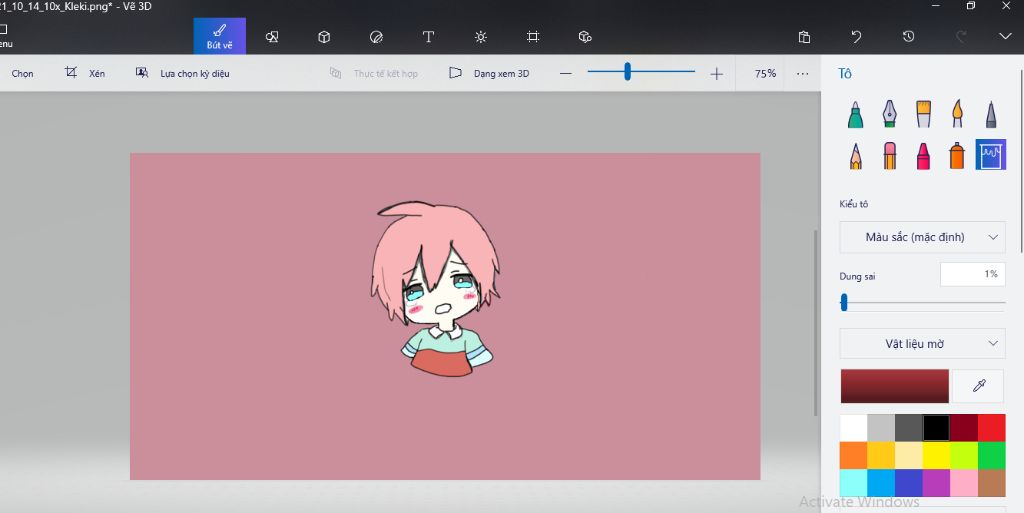This screenshot has width=1024, height=513.
Task: Choose the light gray swatch
Action: pyautogui.click(x=881, y=428)
